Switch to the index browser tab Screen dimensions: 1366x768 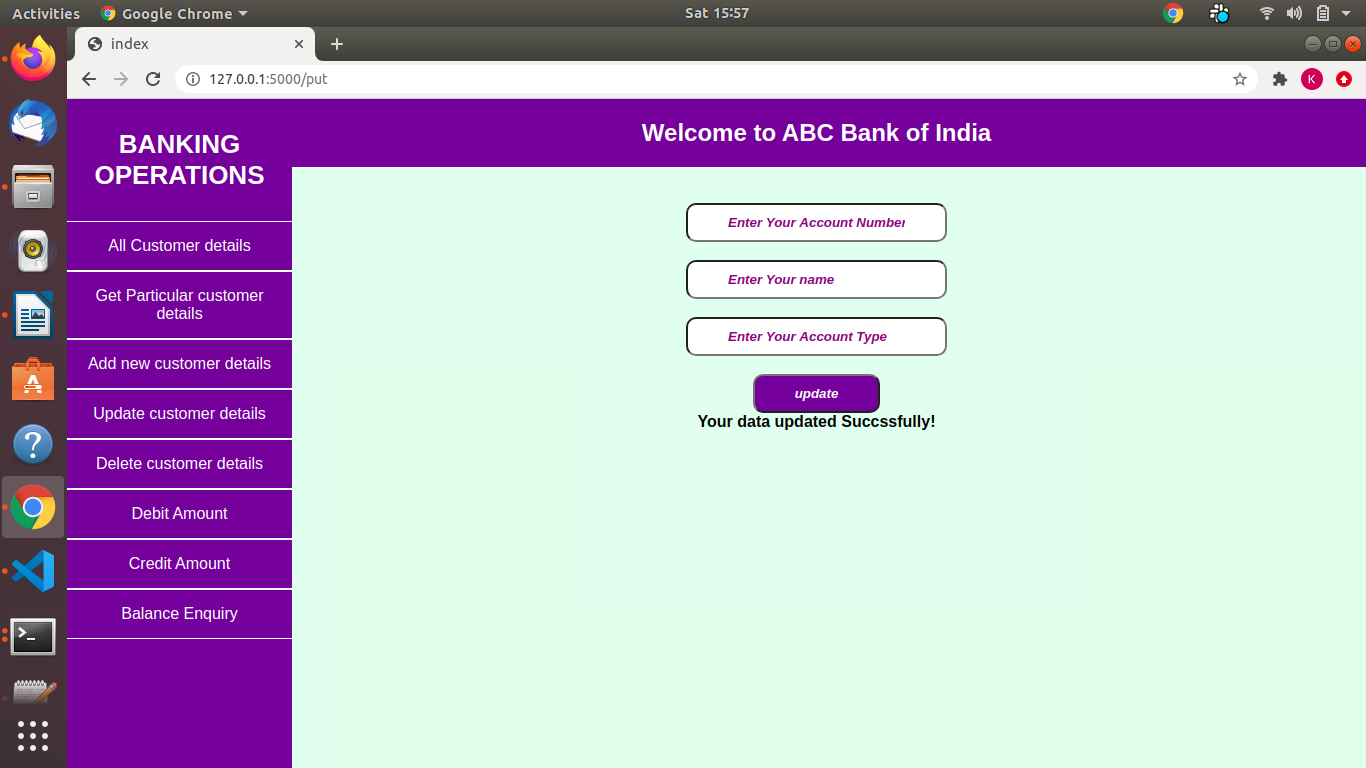click(180, 44)
